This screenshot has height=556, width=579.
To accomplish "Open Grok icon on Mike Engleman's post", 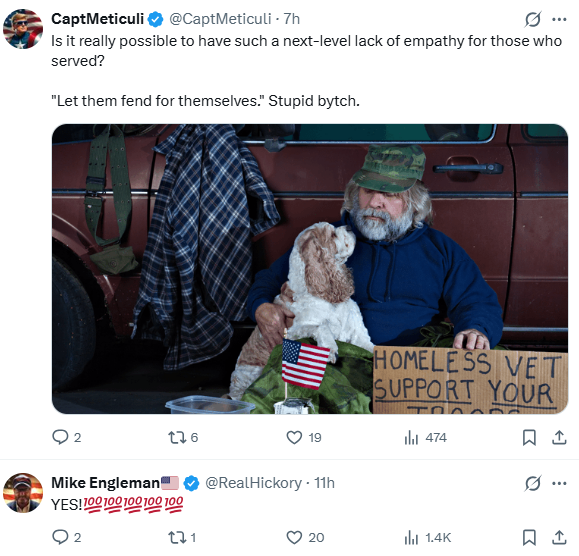I will (532, 483).
